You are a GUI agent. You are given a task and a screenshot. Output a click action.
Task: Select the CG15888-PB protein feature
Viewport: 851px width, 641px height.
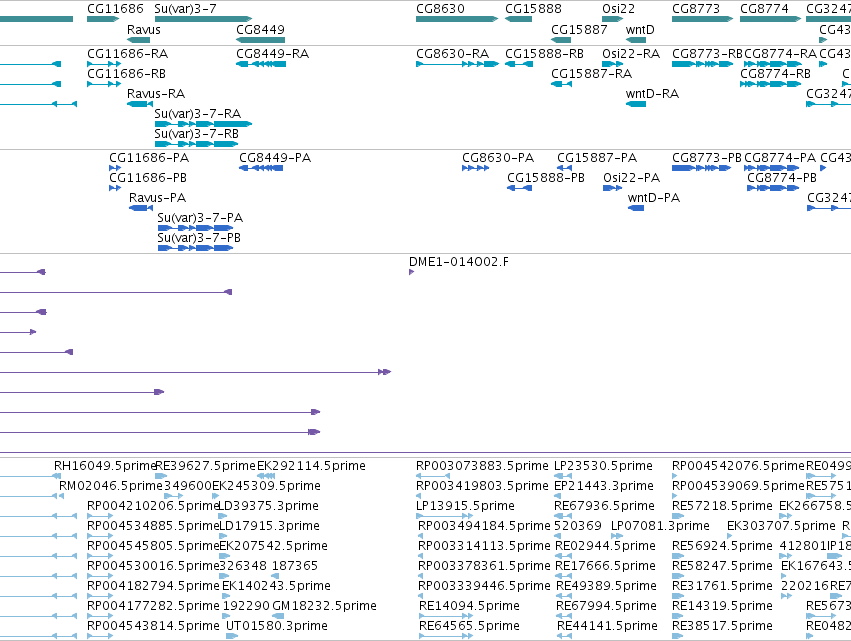coord(519,188)
